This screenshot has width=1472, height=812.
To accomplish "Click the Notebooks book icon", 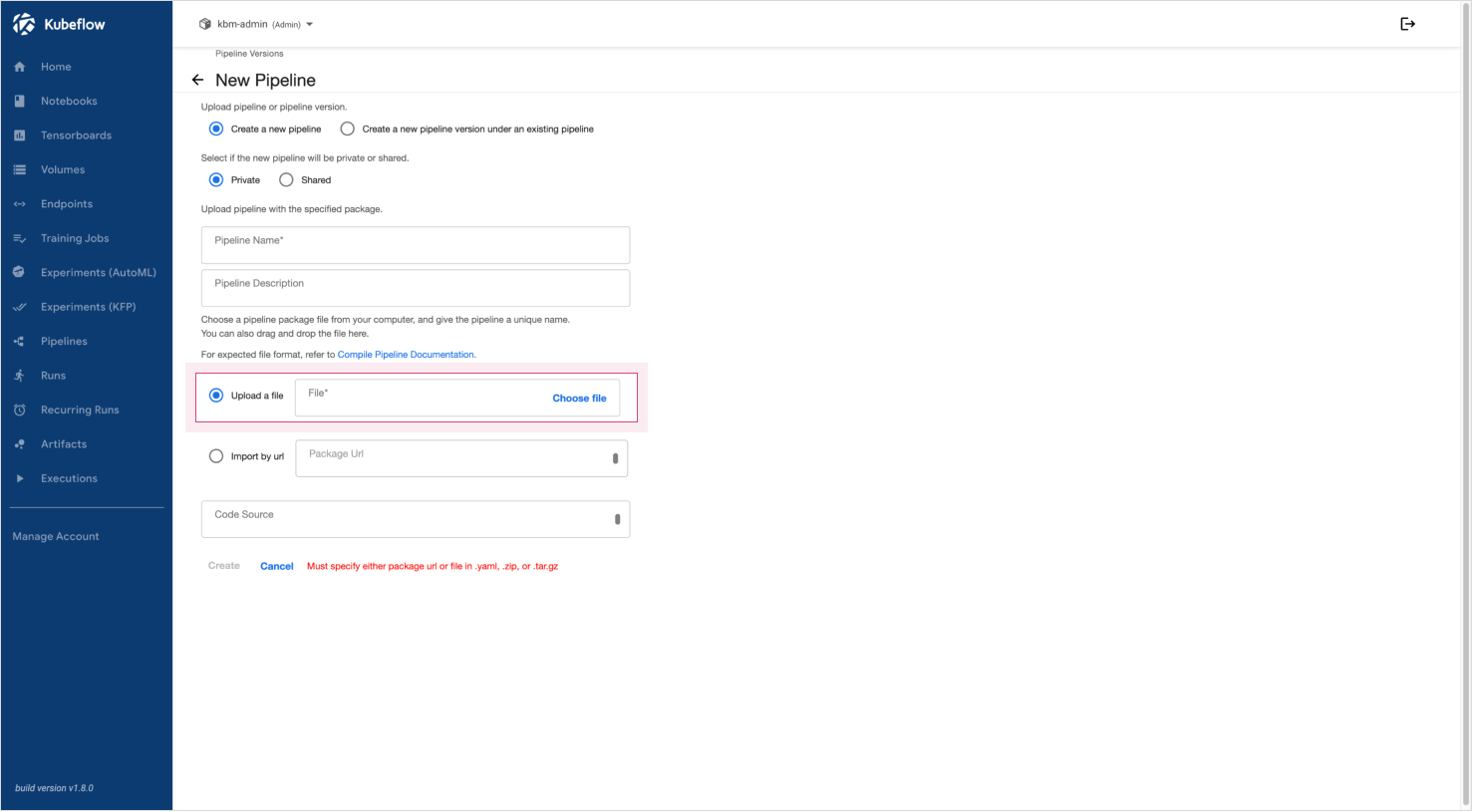I will [19, 101].
